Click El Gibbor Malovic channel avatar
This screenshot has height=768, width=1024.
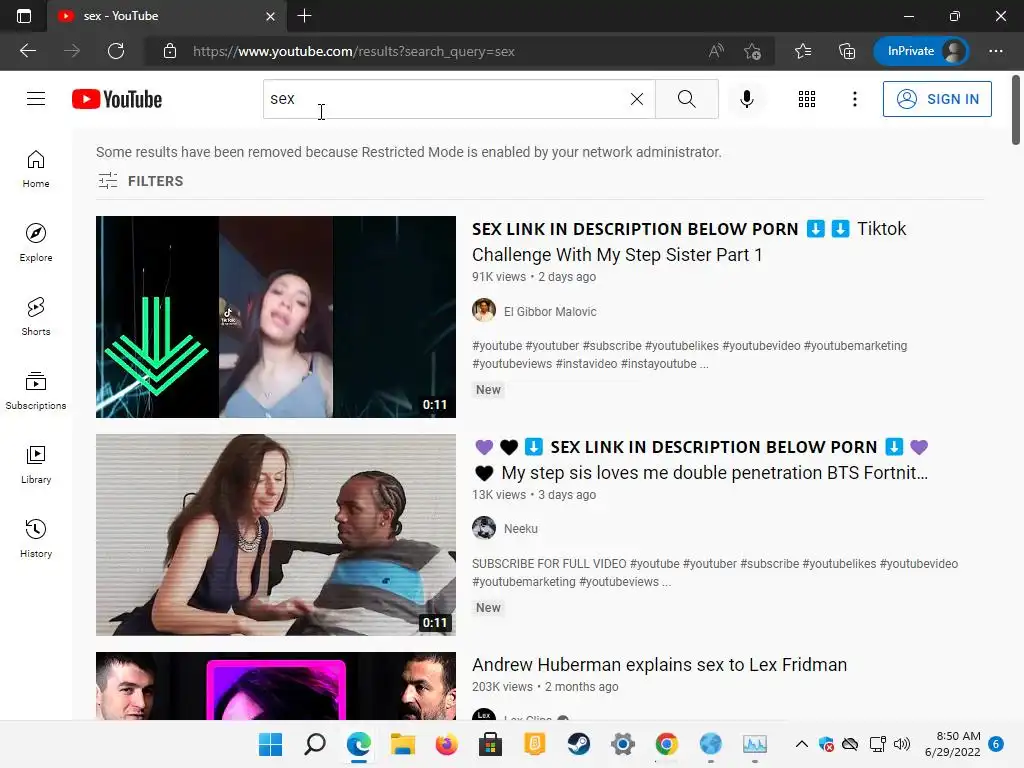484,310
